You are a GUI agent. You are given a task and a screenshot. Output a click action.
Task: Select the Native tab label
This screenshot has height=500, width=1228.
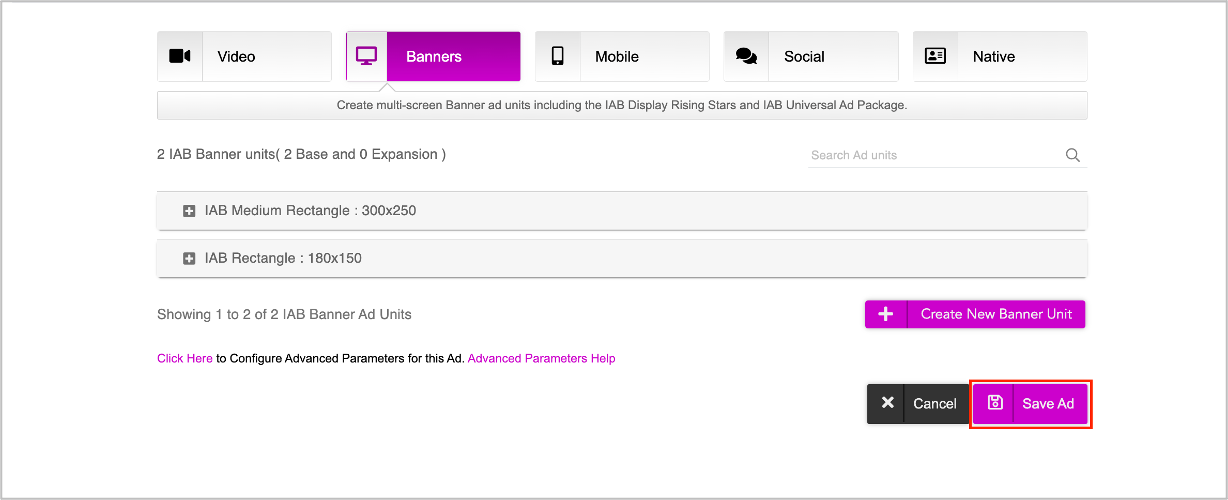point(994,57)
